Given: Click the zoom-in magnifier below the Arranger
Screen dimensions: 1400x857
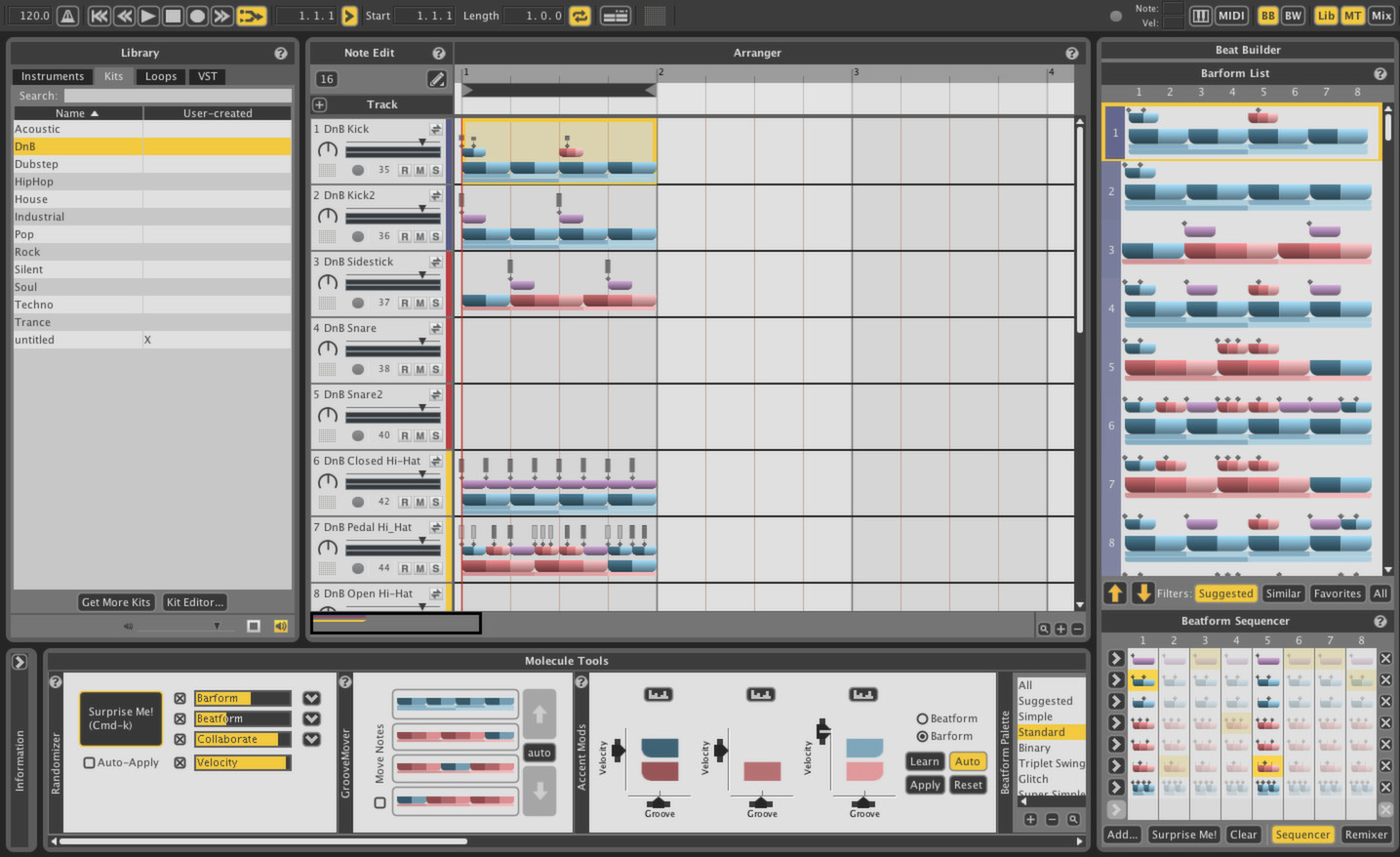Looking at the screenshot, I should (1043, 629).
